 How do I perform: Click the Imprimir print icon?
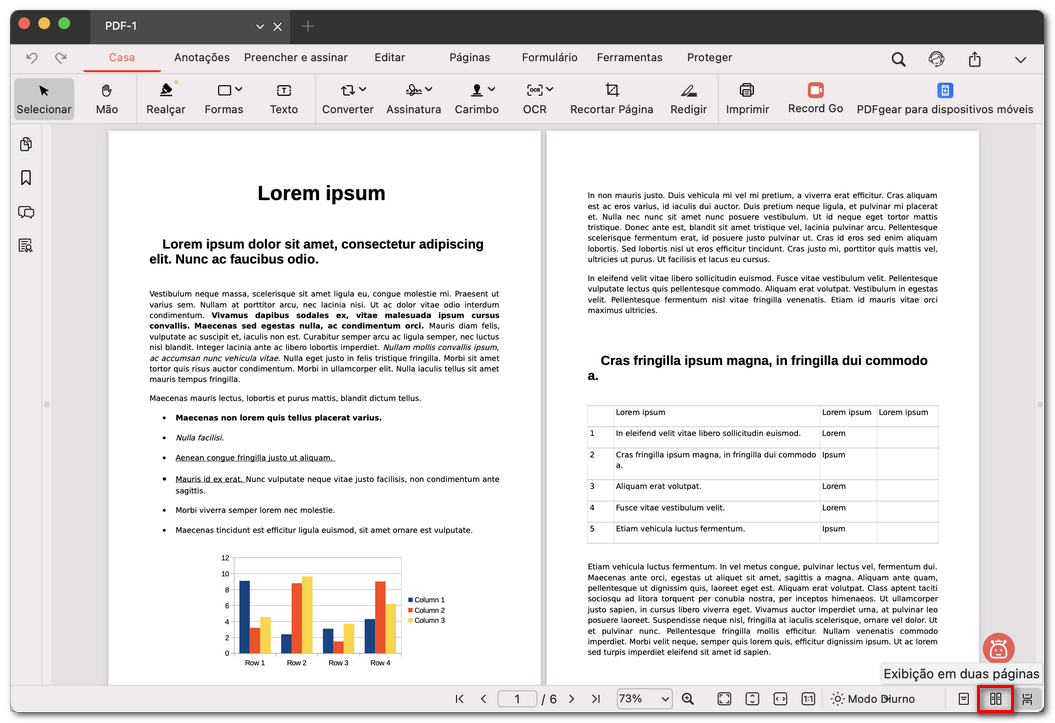click(x=747, y=98)
